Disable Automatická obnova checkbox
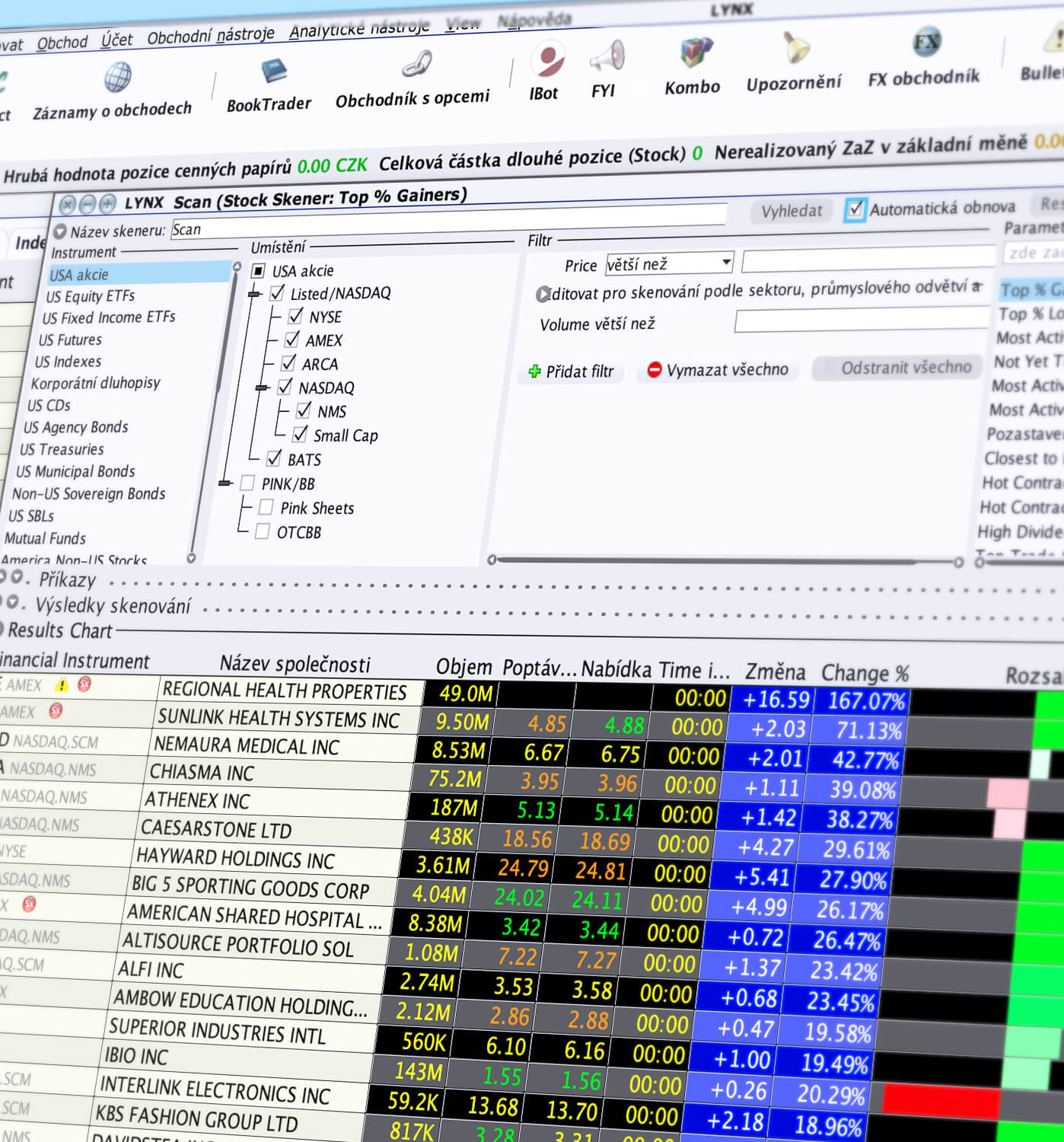The height and width of the screenshot is (1142, 1064). click(855, 209)
